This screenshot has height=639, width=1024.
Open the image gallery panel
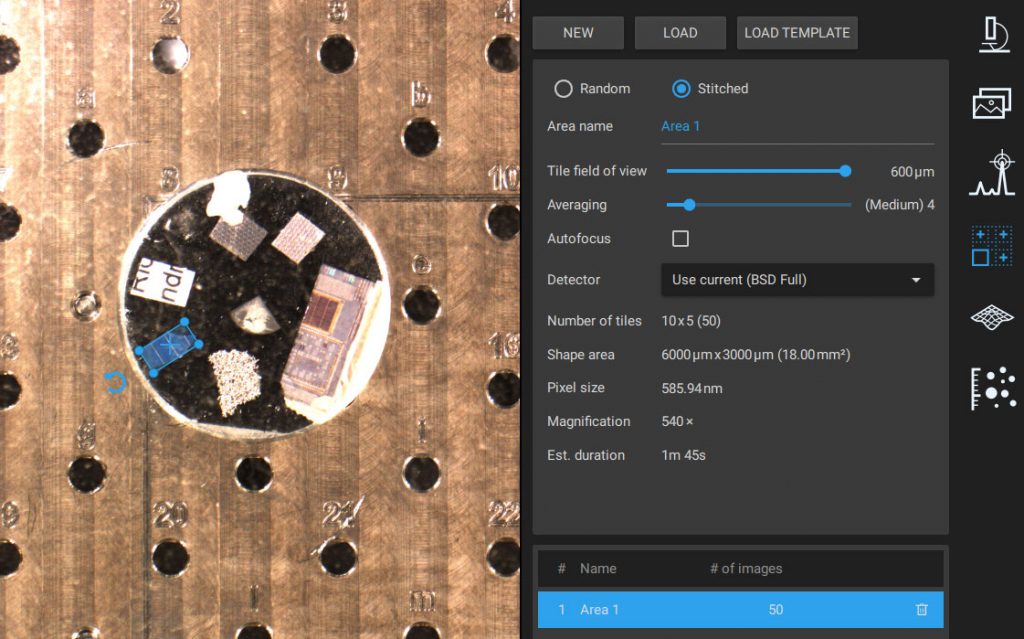[x=991, y=103]
